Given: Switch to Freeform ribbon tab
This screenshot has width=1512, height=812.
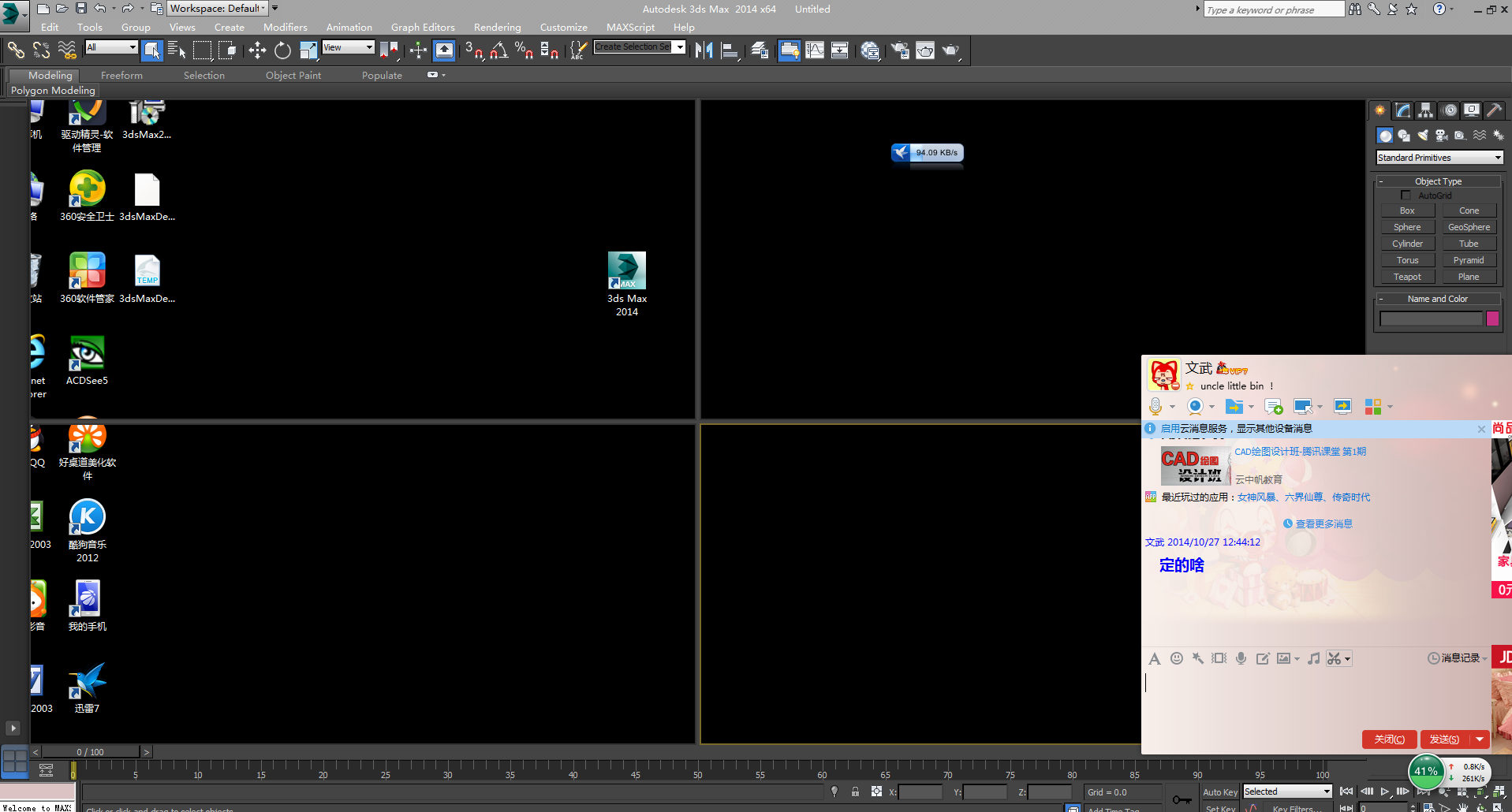Looking at the screenshot, I should click(x=121, y=76).
